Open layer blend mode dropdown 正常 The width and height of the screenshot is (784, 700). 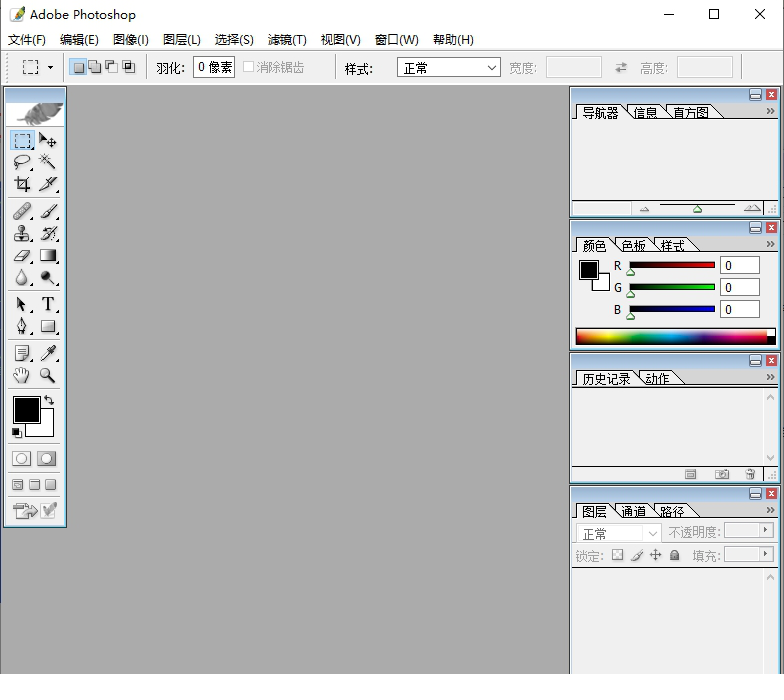(x=618, y=534)
